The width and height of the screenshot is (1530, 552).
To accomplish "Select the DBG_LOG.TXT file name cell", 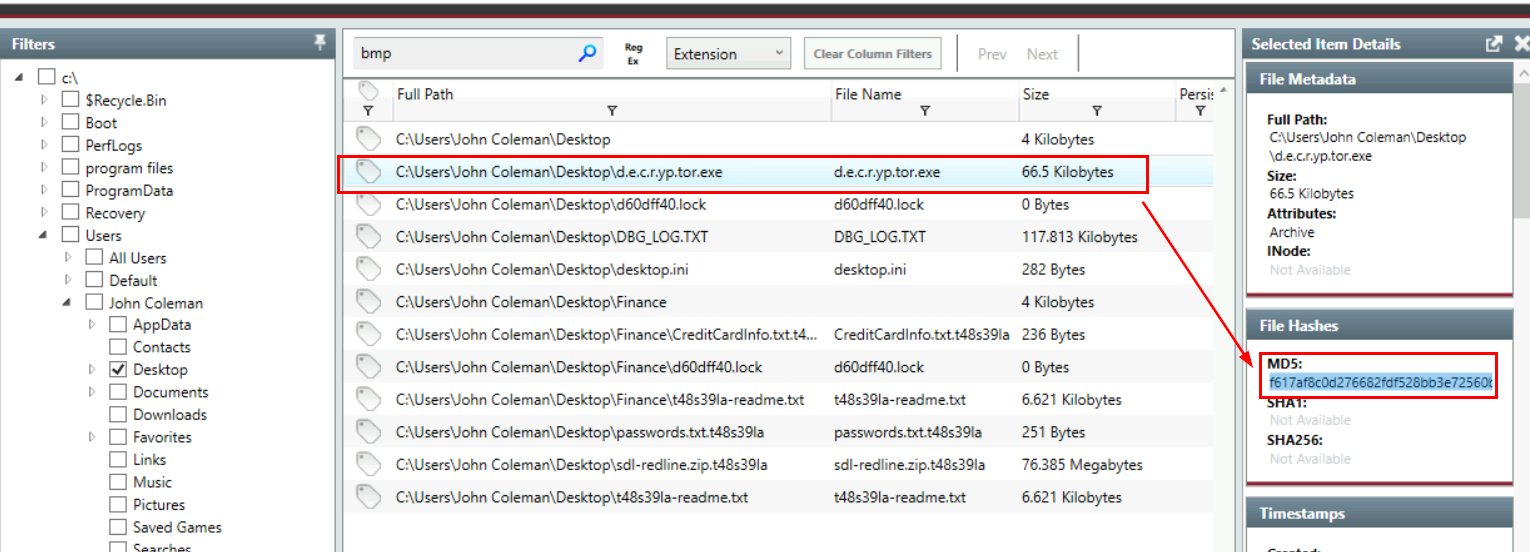I will pyautogui.click(x=880, y=237).
